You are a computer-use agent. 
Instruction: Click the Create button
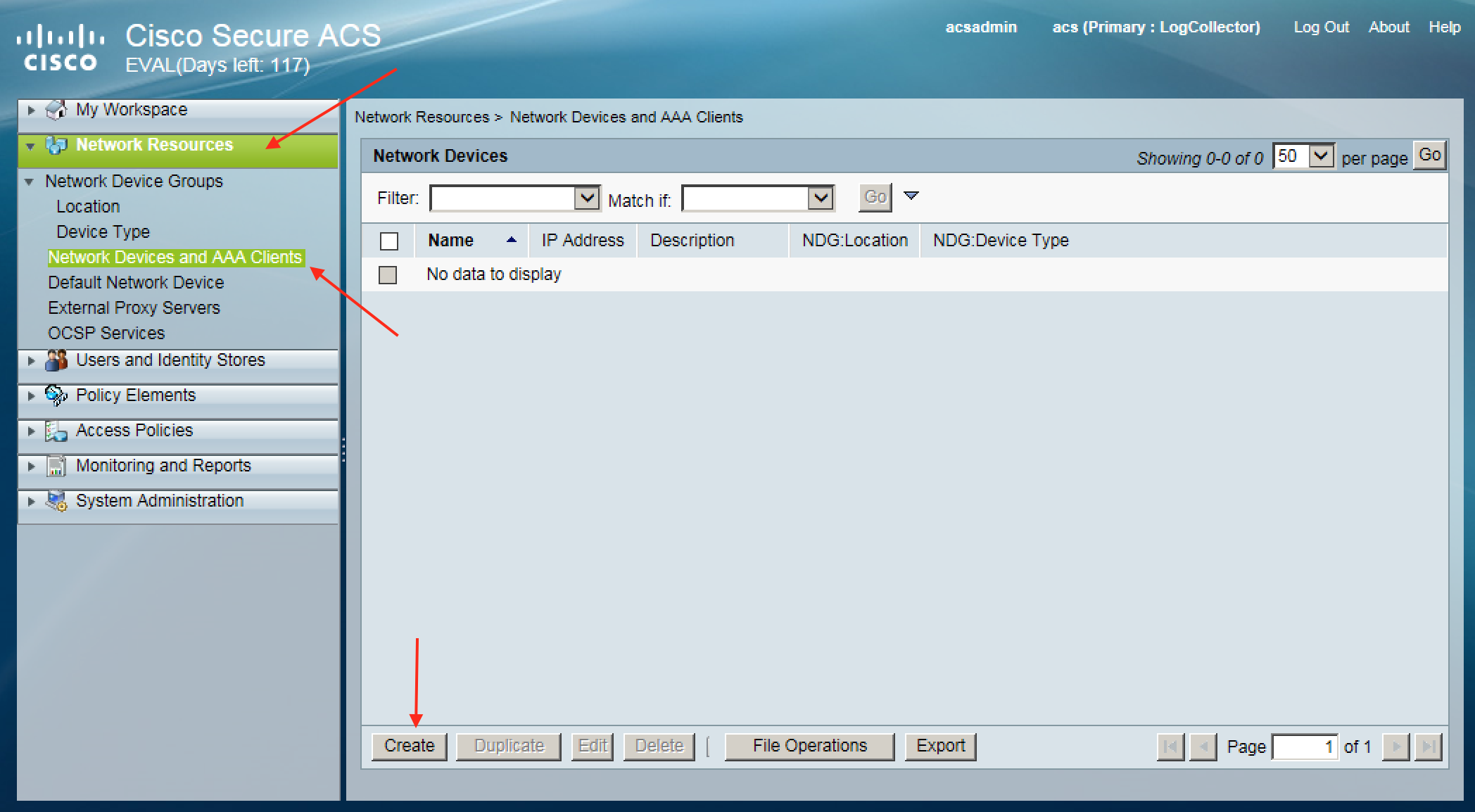(x=409, y=746)
